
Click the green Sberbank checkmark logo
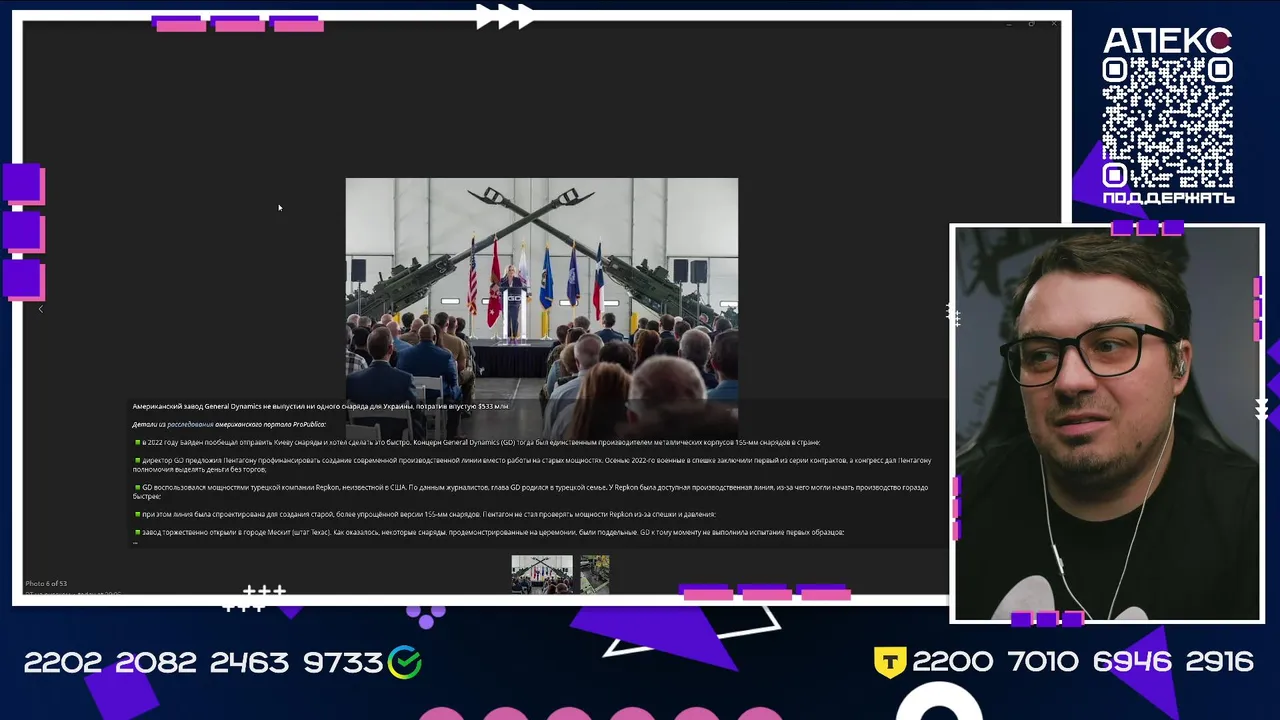click(x=405, y=662)
